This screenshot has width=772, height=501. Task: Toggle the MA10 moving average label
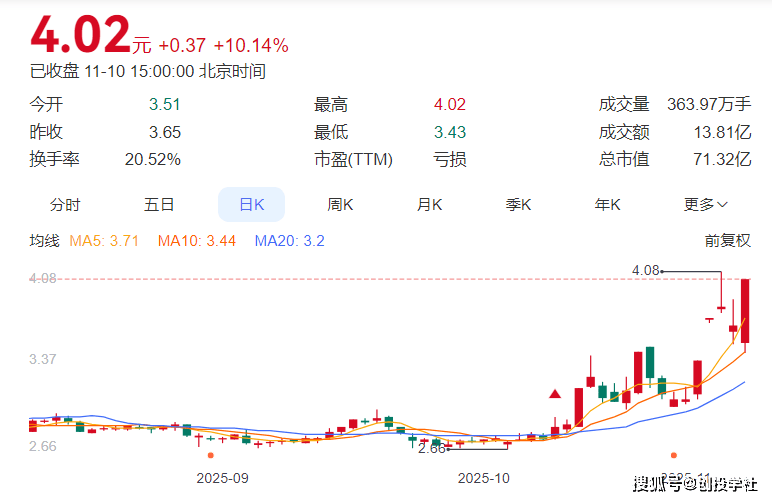point(196,241)
